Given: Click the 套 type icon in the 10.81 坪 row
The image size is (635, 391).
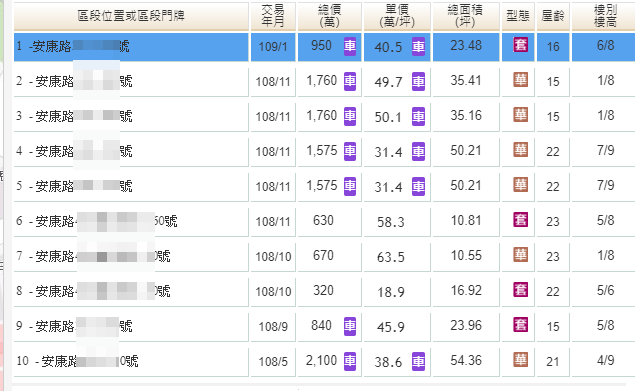Looking at the screenshot, I should point(520,220).
